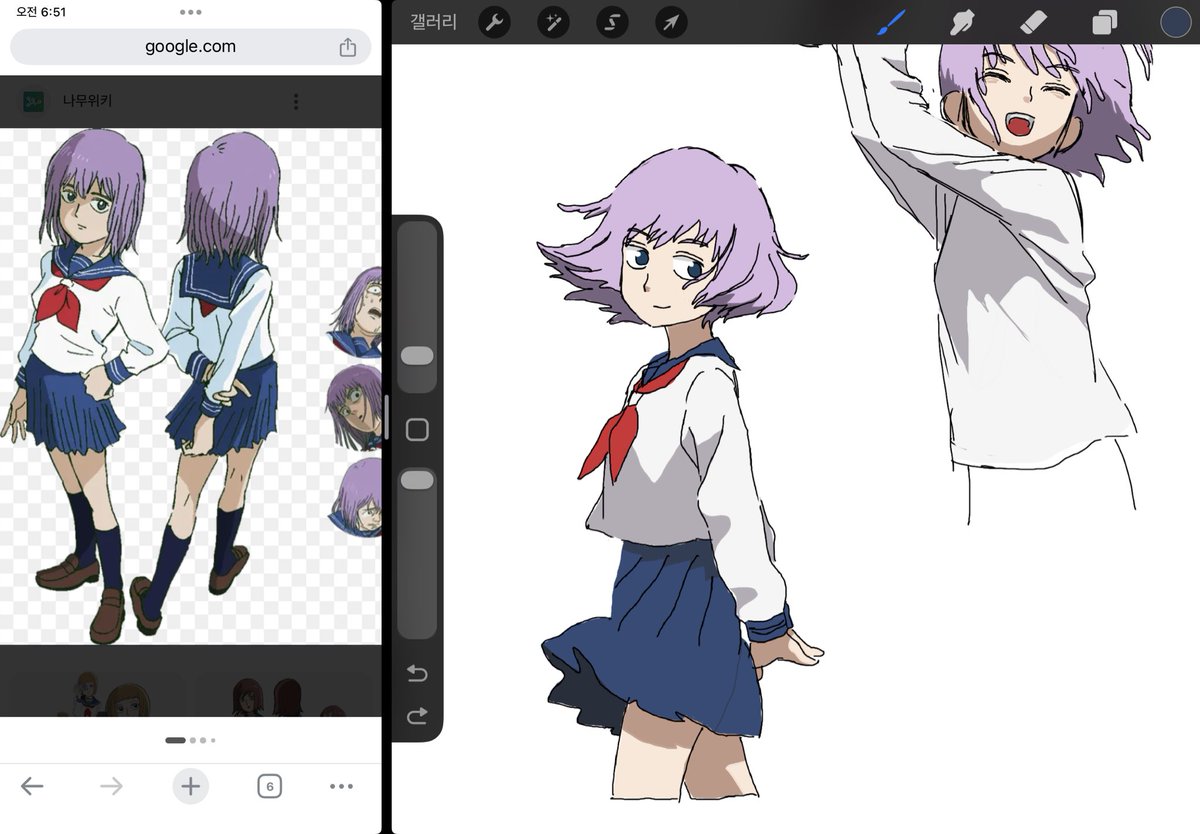Open the Layers panel

point(1105,22)
